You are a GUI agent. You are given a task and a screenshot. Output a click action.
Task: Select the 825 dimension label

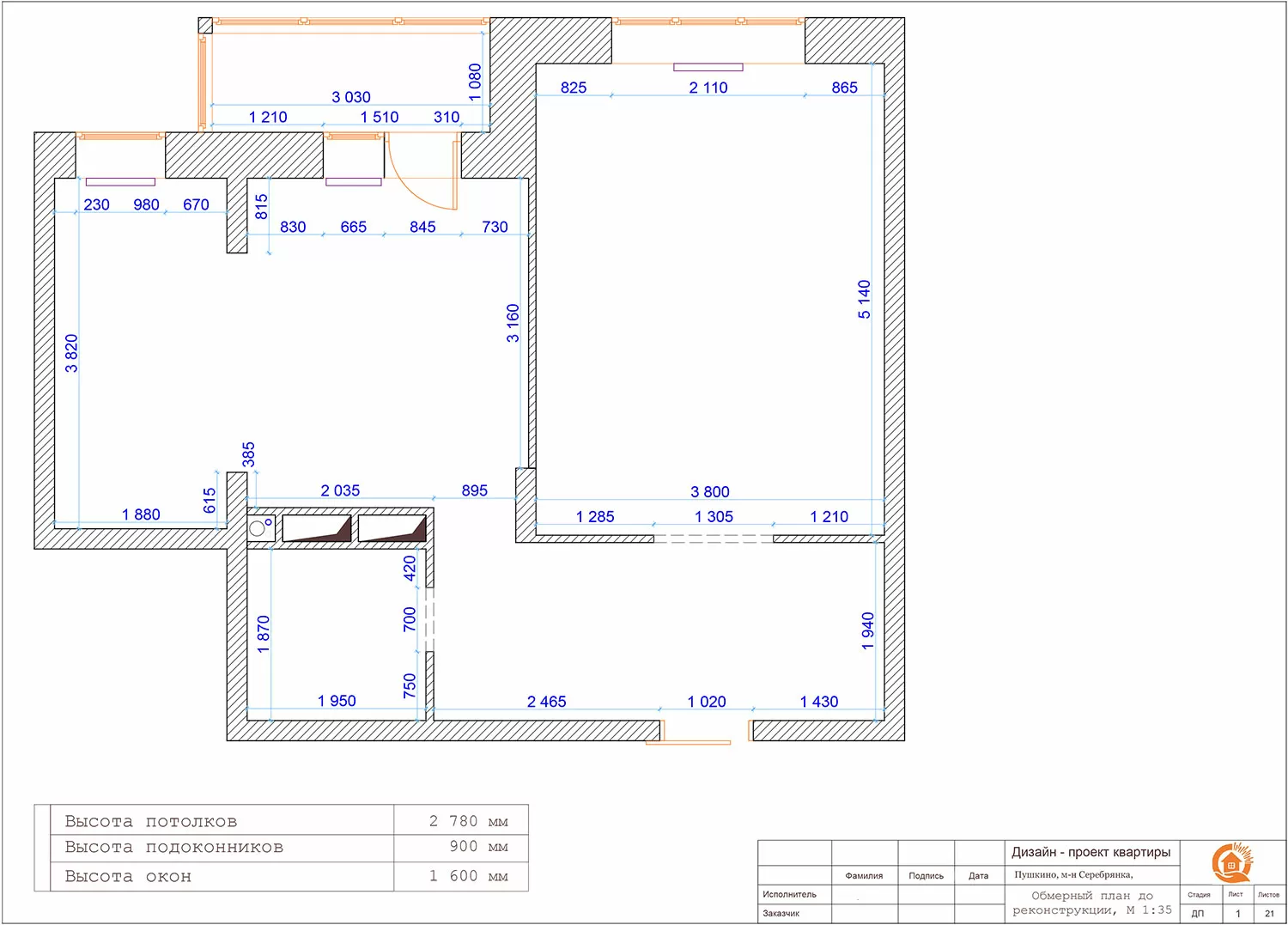pyautogui.click(x=574, y=88)
